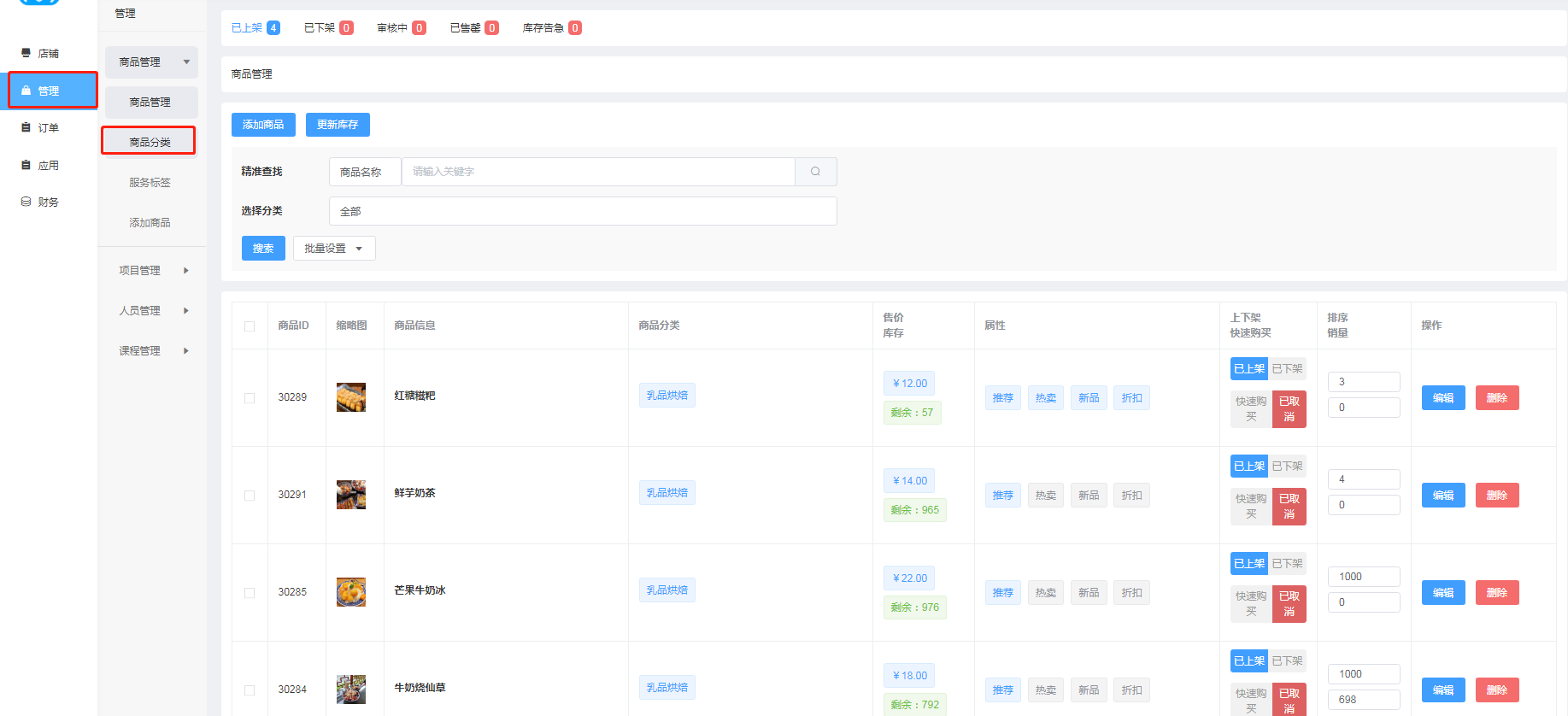The image size is (1568, 716).
Task: Switch to the 已下架 tab
Action: [328, 28]
